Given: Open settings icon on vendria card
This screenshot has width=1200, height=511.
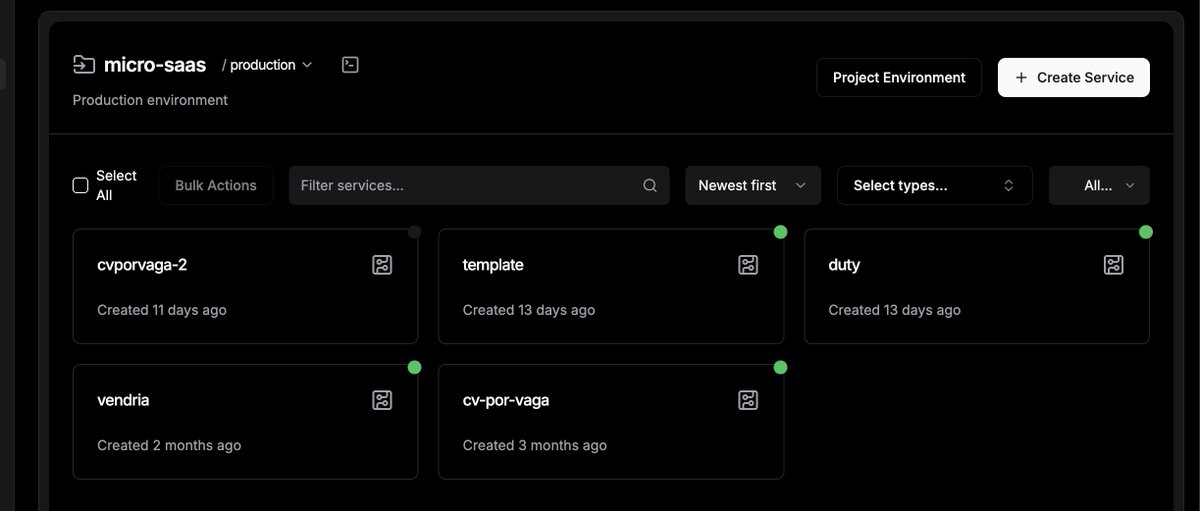Looking at the screenshot, I should coord(382,400).
